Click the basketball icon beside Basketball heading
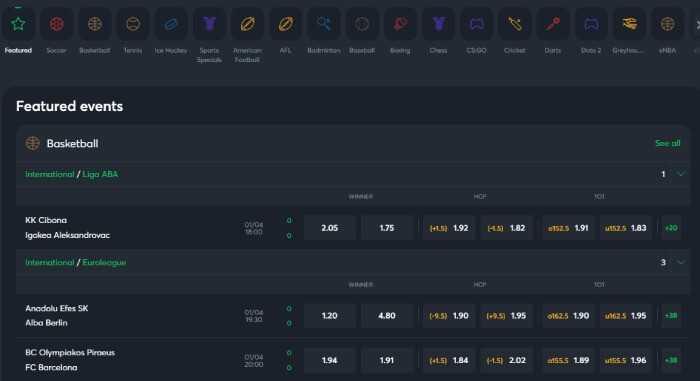The width and height of the screenshot is (700, 381). [x=33, y=143]
